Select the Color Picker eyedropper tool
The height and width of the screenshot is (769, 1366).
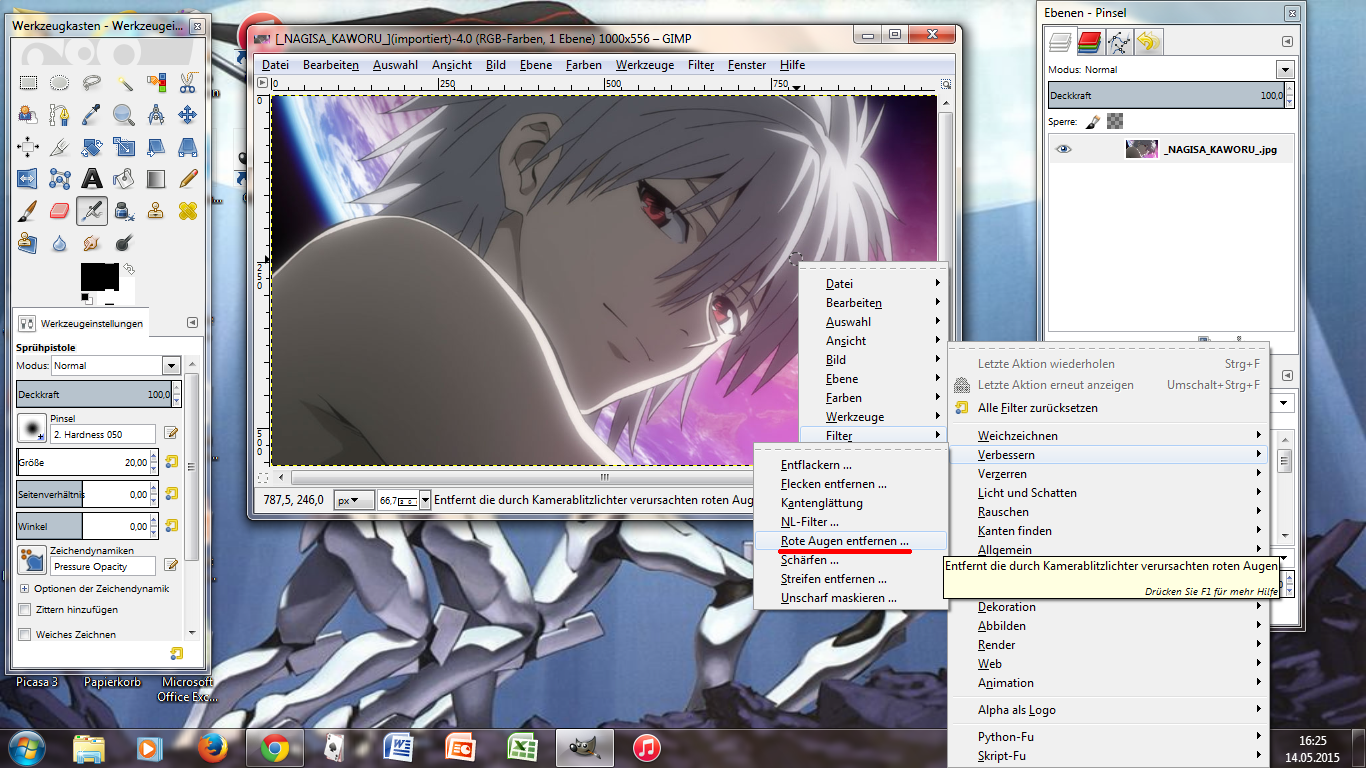tap(92, 115)
